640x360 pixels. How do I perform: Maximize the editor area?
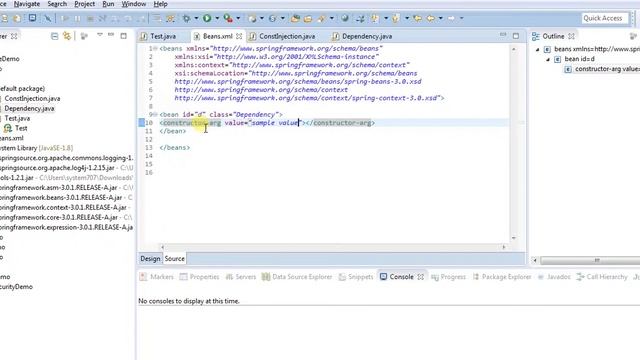point(516,36)
